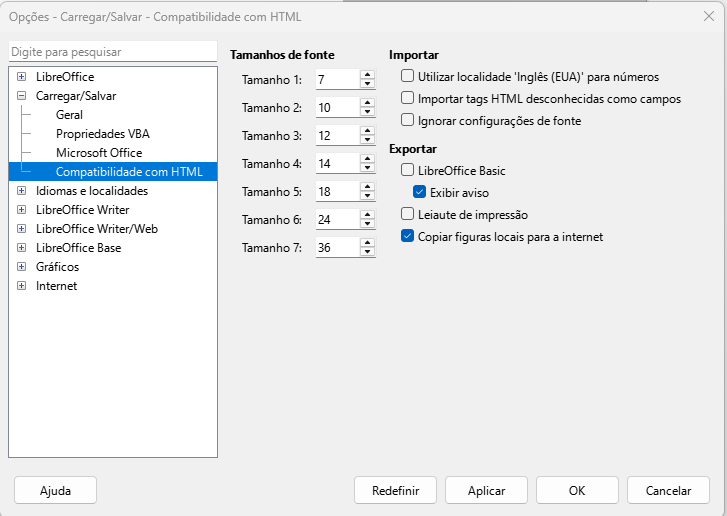Expand the LibreOffice tree node
The height and width of the screenshot is (516, 727).
(21, 76)
